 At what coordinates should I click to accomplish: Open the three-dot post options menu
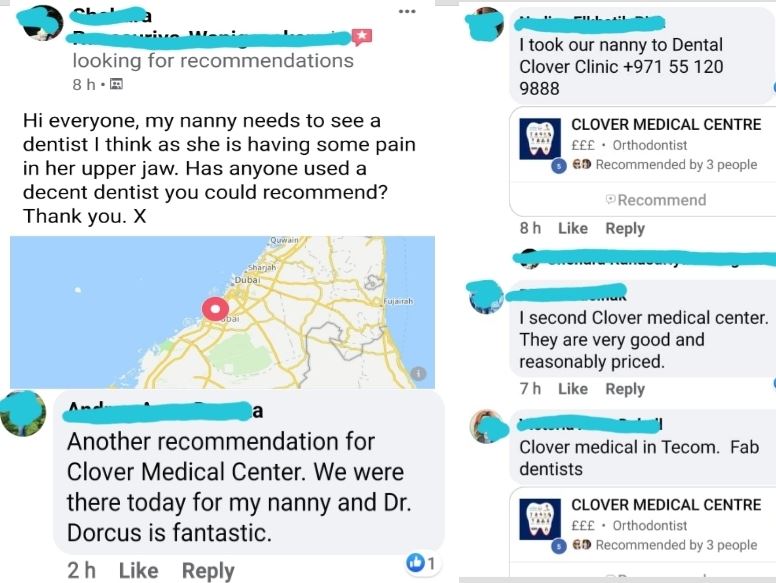[x=407, y=11]
